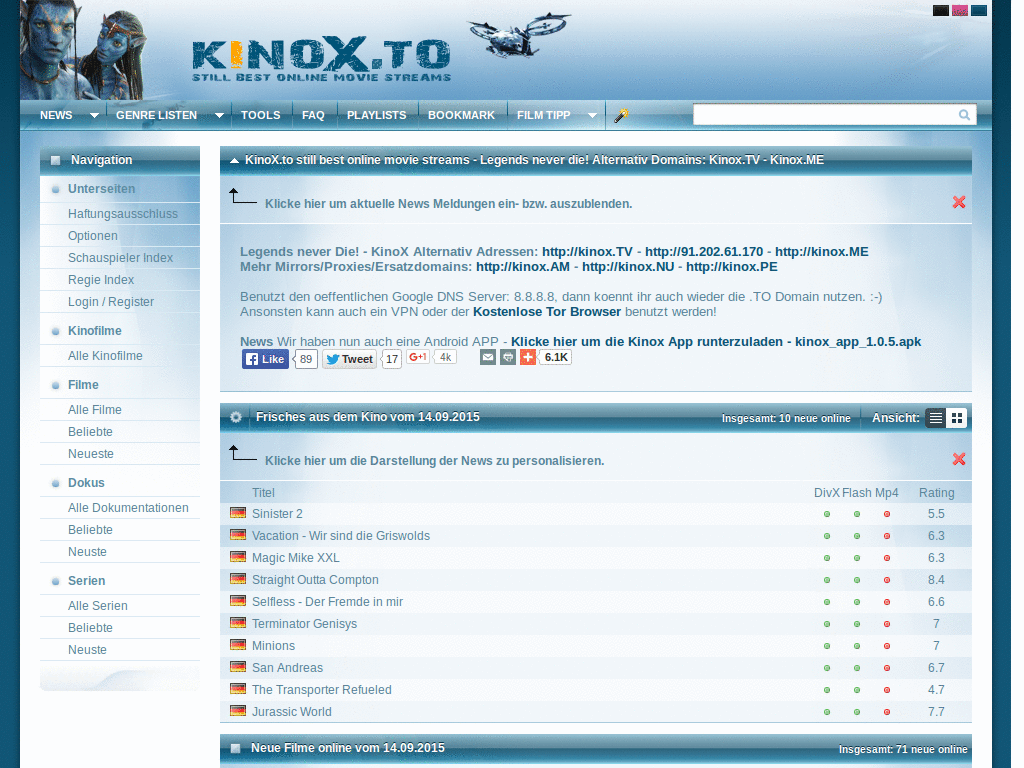
Task: Open Optionen in the sidebar
Action: click(93, 236)
